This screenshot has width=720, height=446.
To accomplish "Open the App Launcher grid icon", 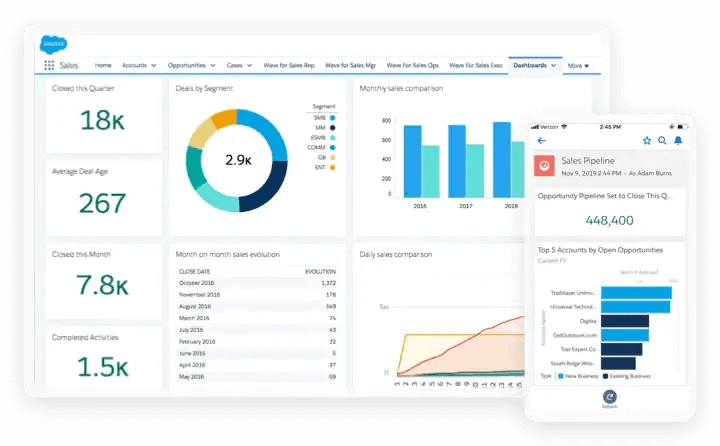I will [x=49, y=65].
